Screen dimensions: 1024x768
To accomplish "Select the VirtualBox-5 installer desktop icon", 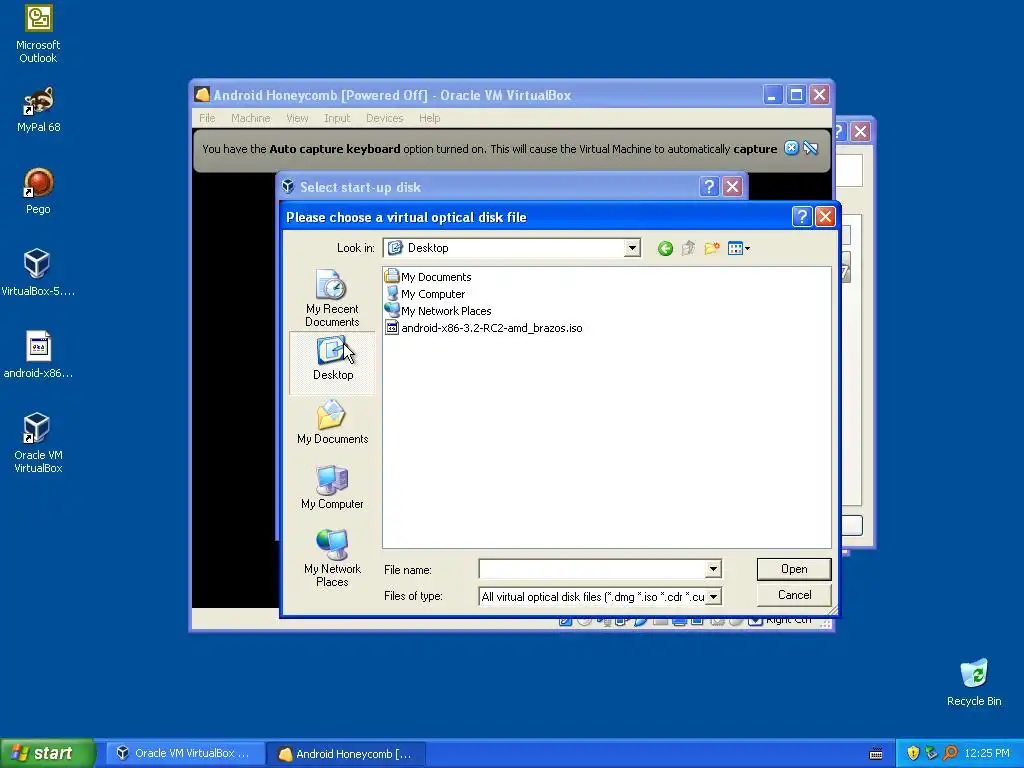I will point(38,273).
